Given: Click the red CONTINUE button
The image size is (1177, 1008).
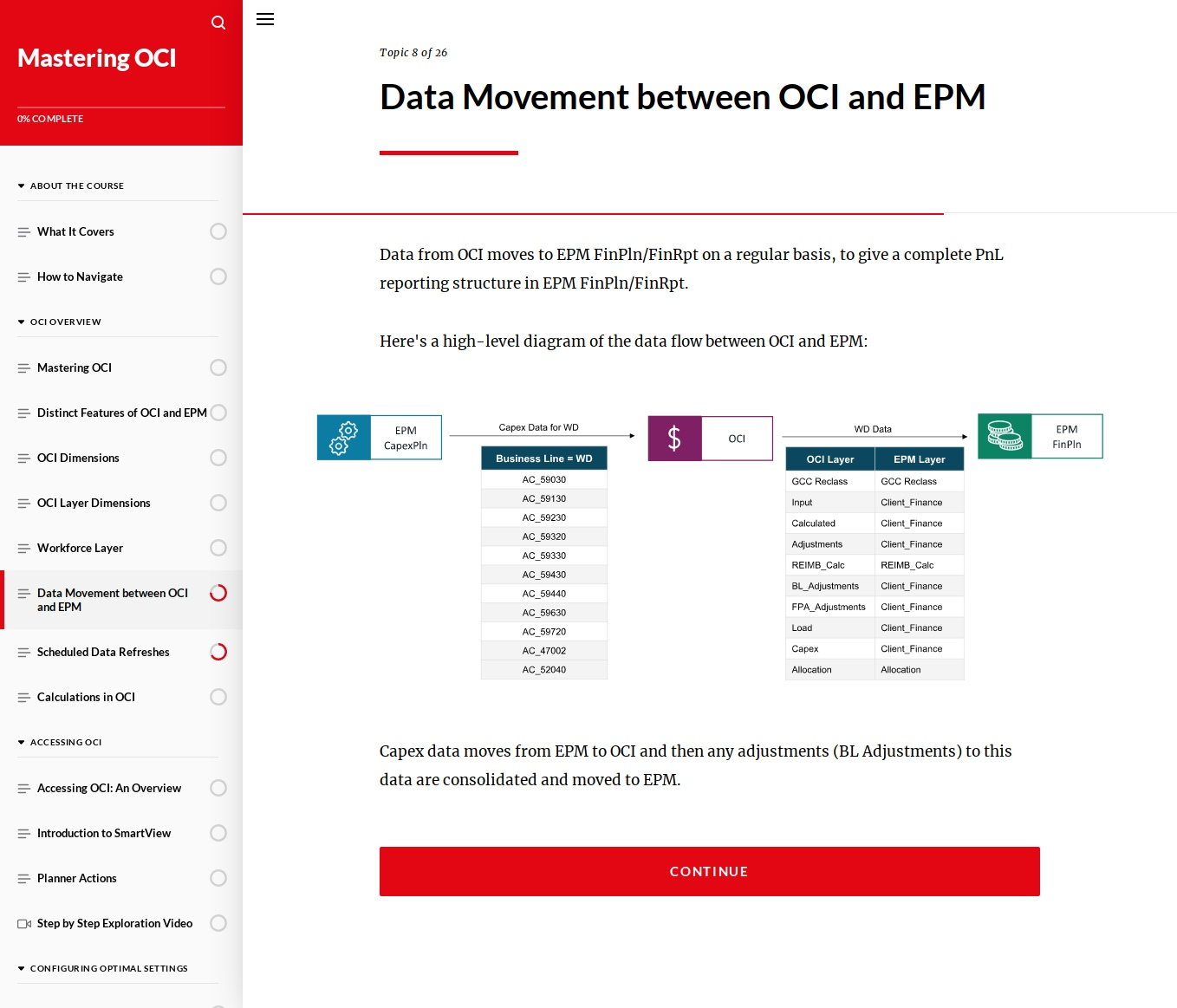Looking at the screenshot, I should 709,871.
